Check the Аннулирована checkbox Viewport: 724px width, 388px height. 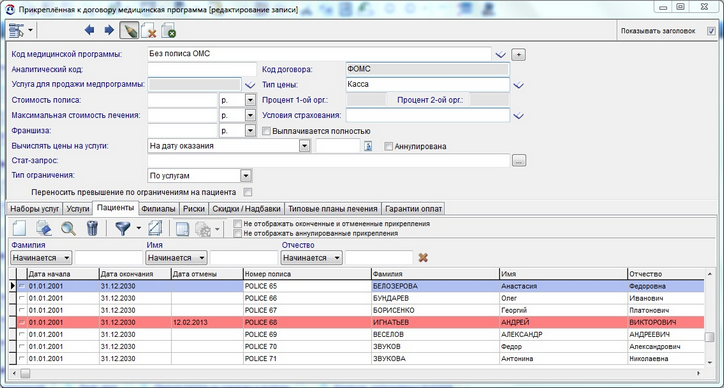tap(388, 146)
